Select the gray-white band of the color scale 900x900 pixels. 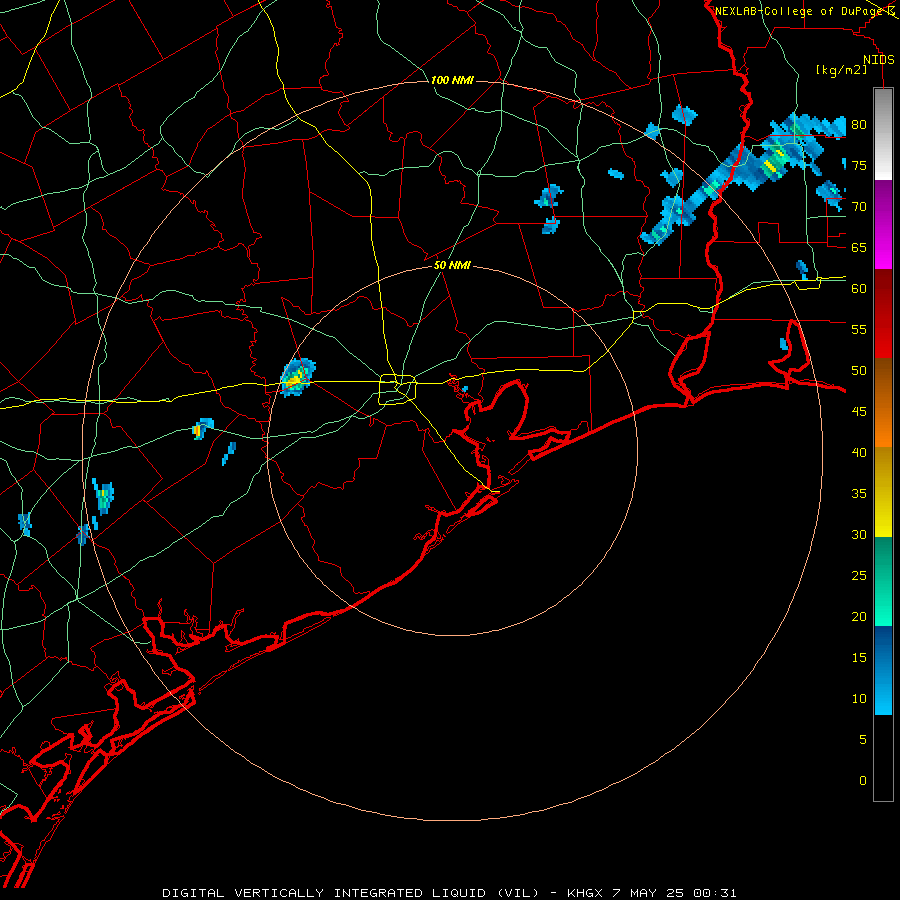click(883, 134)
